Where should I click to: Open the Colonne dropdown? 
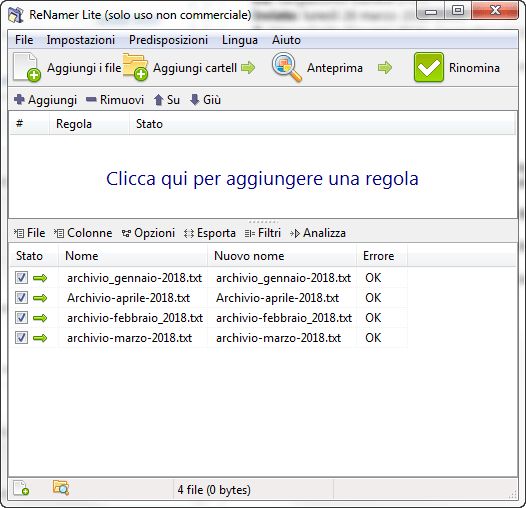pyautogui.click(x=83, y=233)
